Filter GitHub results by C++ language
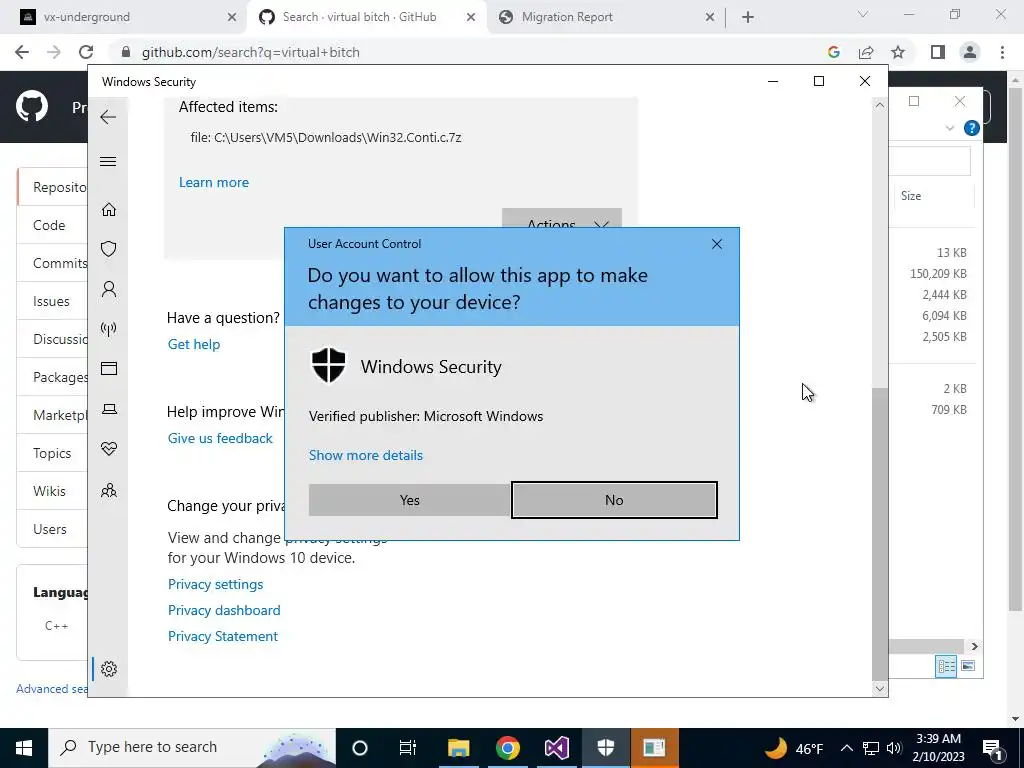This screenshot has height=768, width=1024. 56,626
